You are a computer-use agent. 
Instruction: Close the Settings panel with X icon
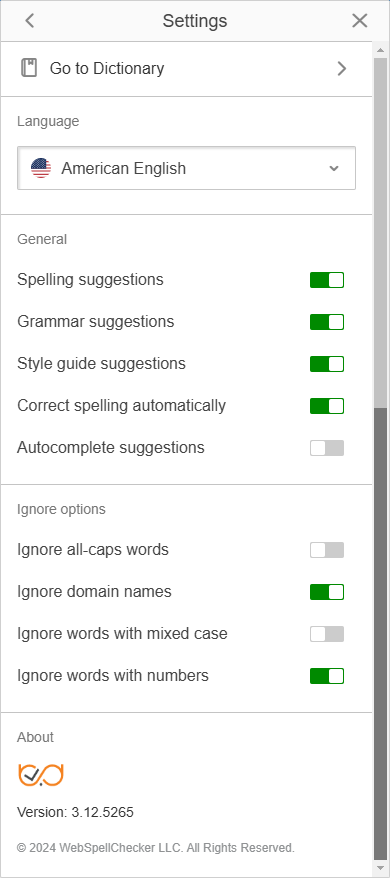click(x=360, y=21)
